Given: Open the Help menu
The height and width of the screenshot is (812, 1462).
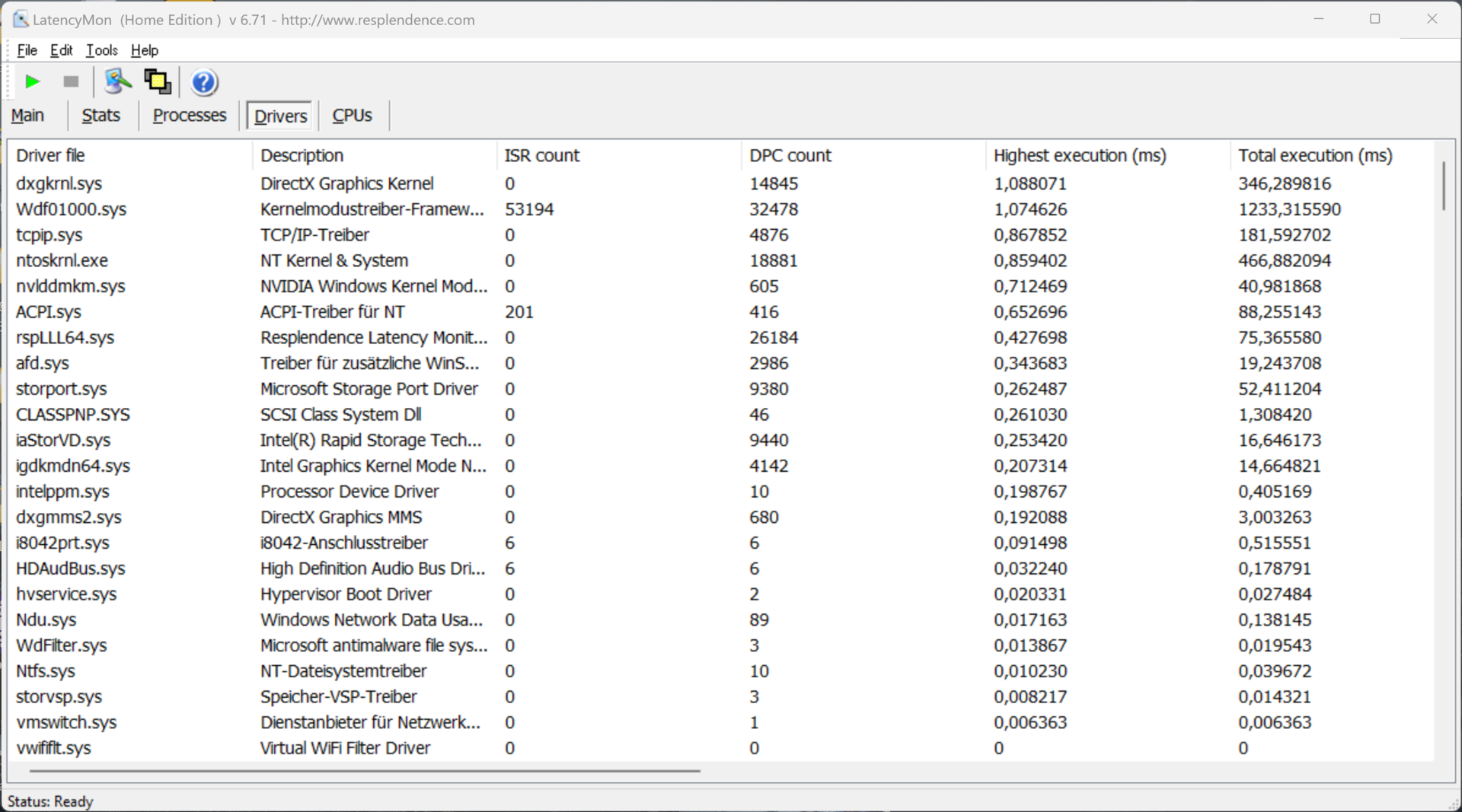Looking at the screenshot, I should tap(144, 50).
